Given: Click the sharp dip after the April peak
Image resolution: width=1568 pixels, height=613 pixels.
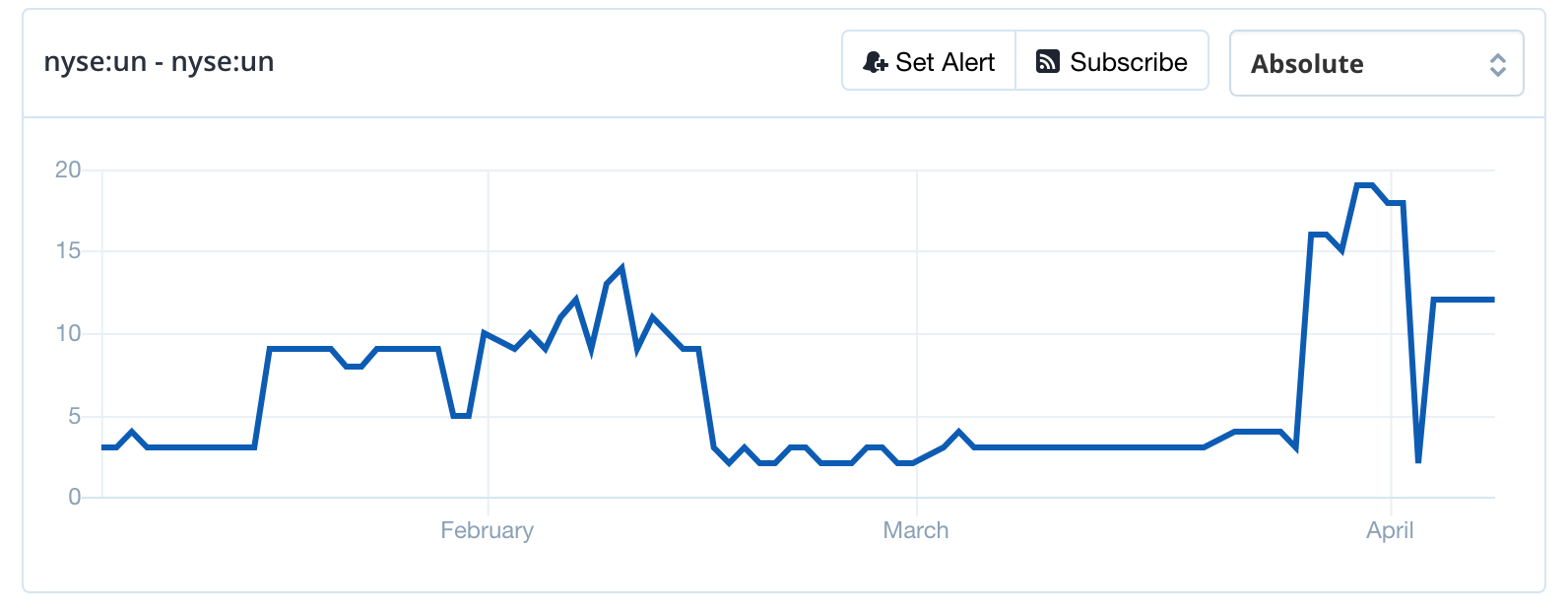Looking at the screenshot, I should 1419,460.
